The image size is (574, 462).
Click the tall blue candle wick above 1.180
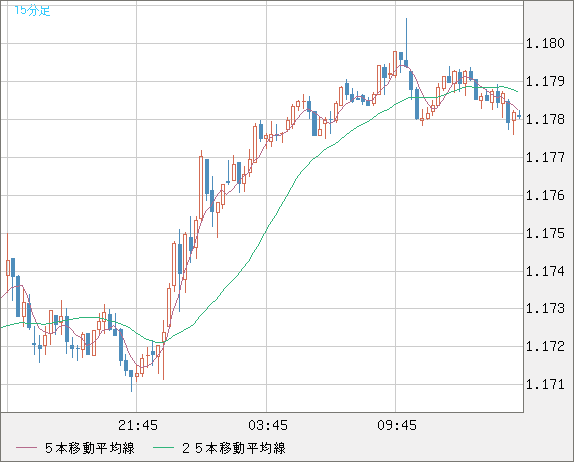click(x=406, y=39)
